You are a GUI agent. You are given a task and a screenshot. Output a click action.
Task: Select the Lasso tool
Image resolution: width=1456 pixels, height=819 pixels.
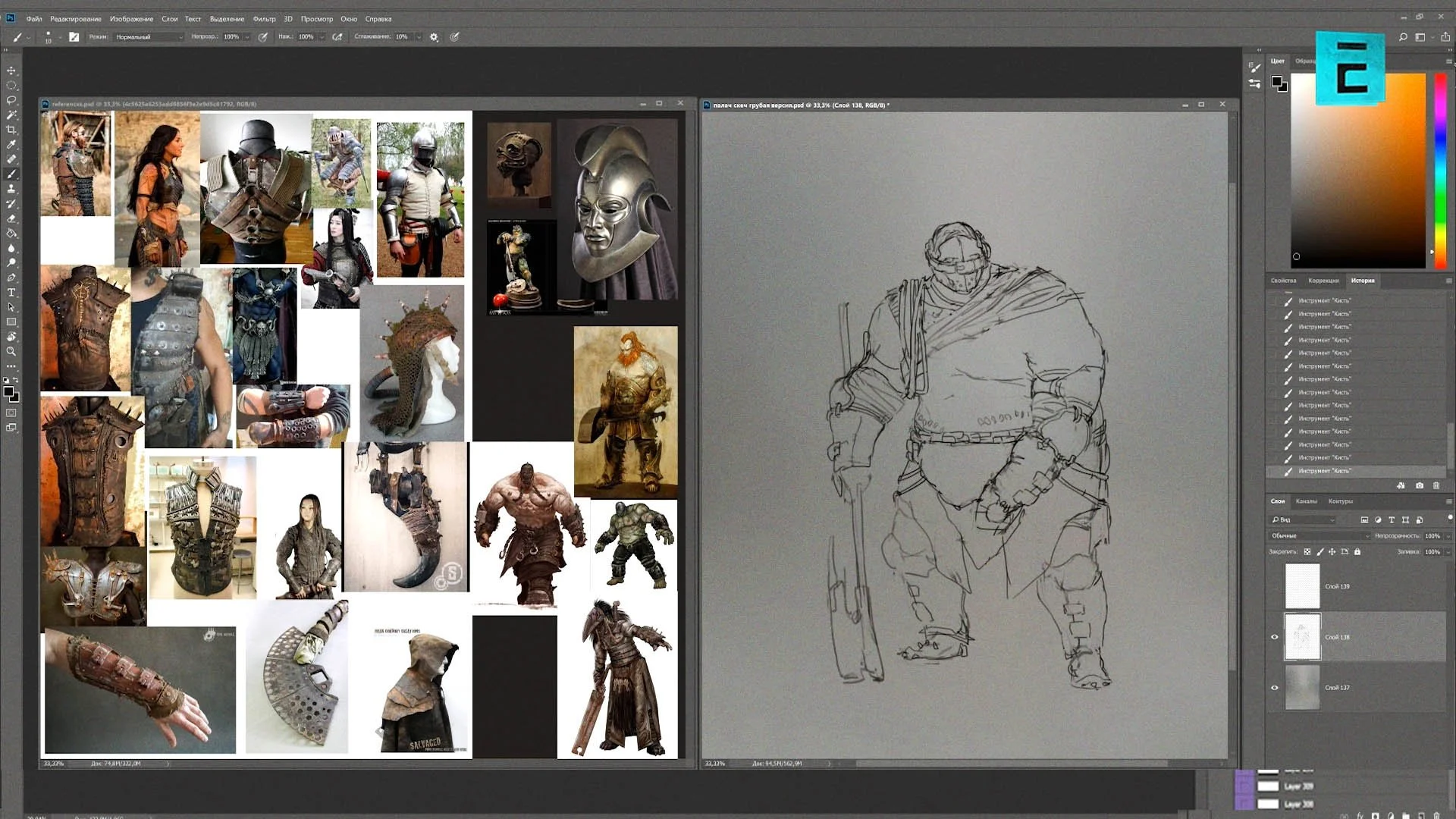[x=11, y=100]
